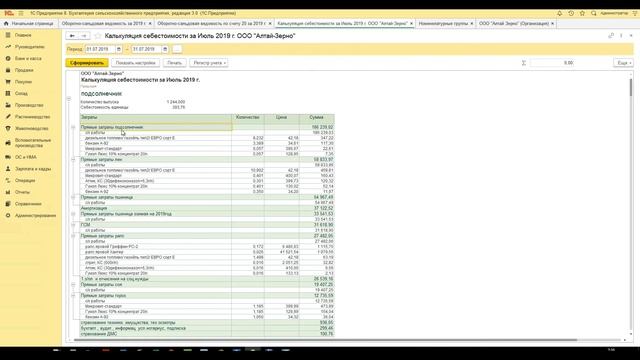Collapse the Прямые затраты рапс group

click(x=73, y=236)
